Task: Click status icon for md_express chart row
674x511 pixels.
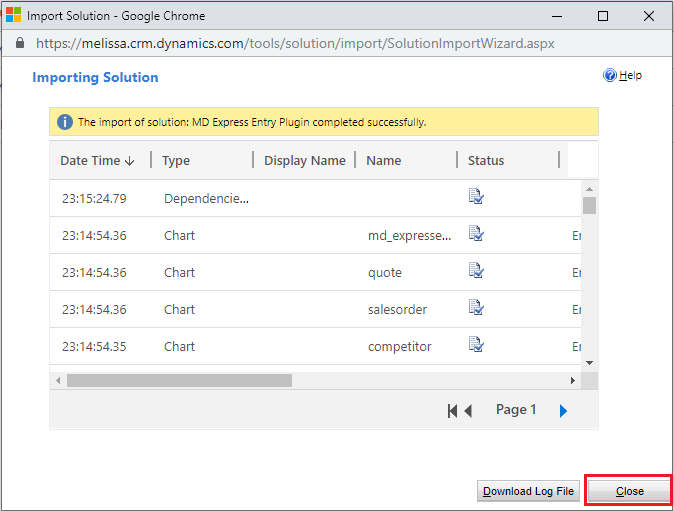Action: pos(476,234)
